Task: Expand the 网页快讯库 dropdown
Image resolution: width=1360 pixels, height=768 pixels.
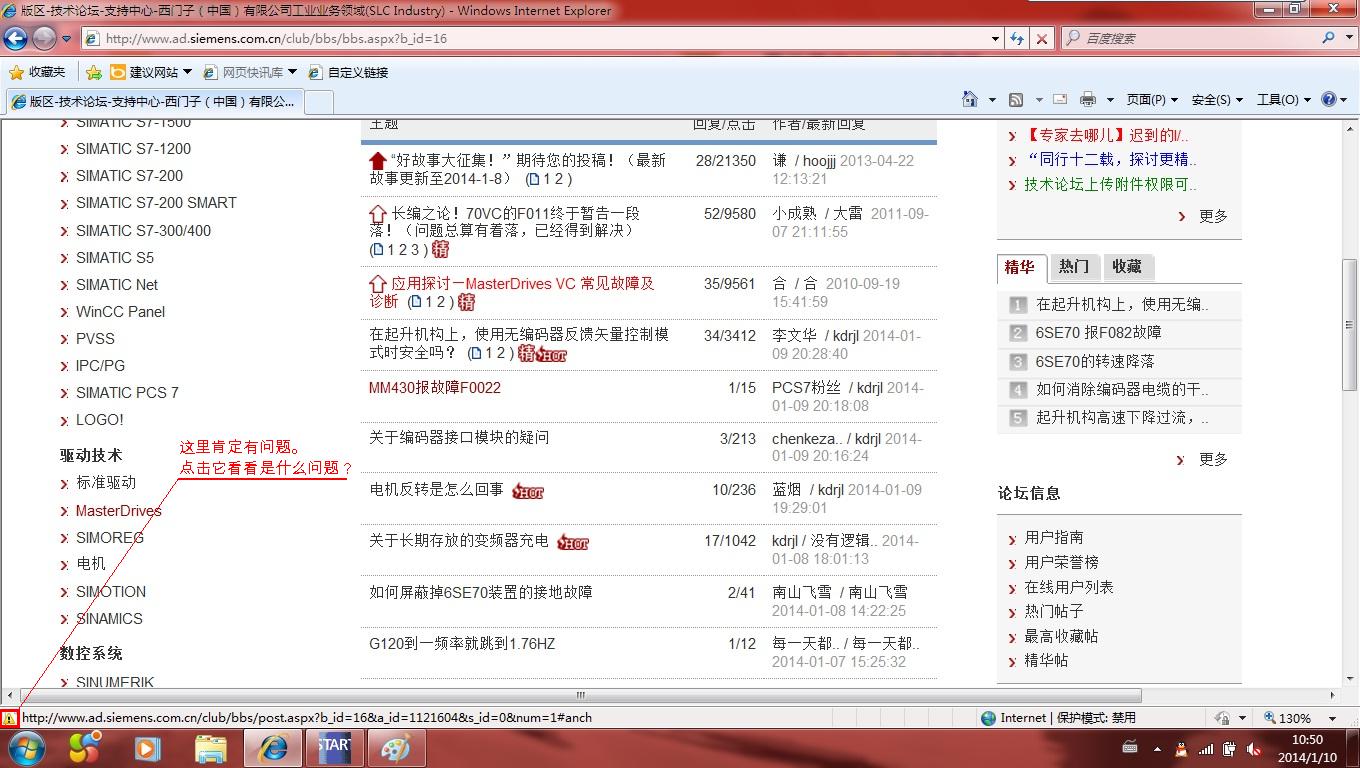Action: pyautogui.click(x=292, y=72)
